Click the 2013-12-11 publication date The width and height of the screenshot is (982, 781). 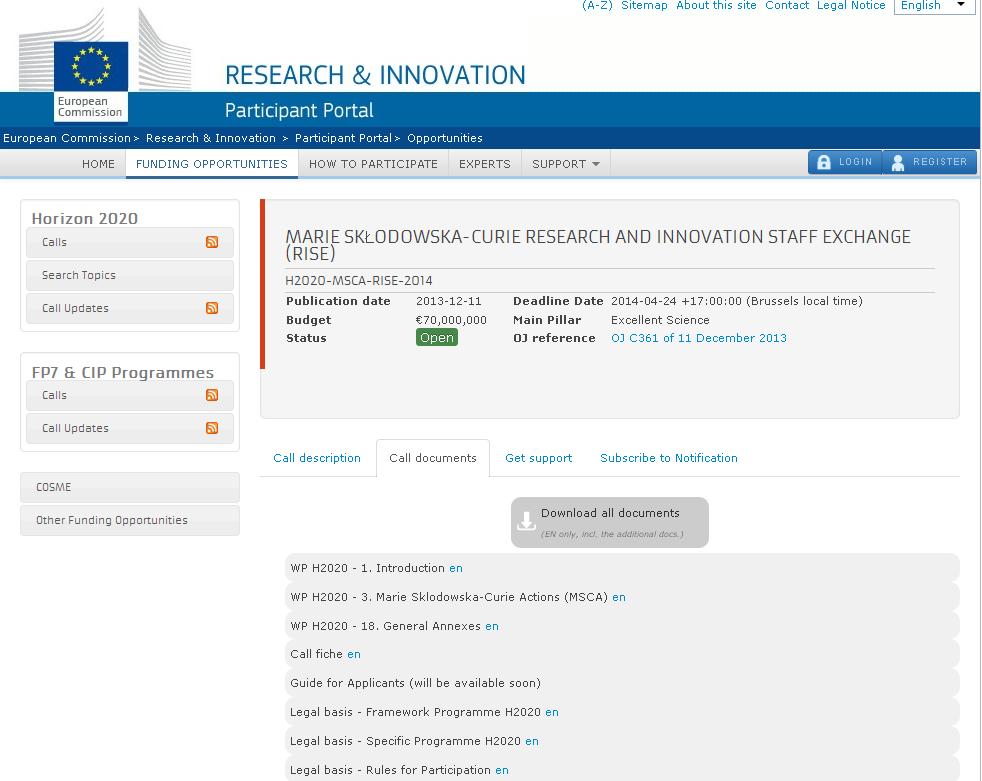[448, 301]
